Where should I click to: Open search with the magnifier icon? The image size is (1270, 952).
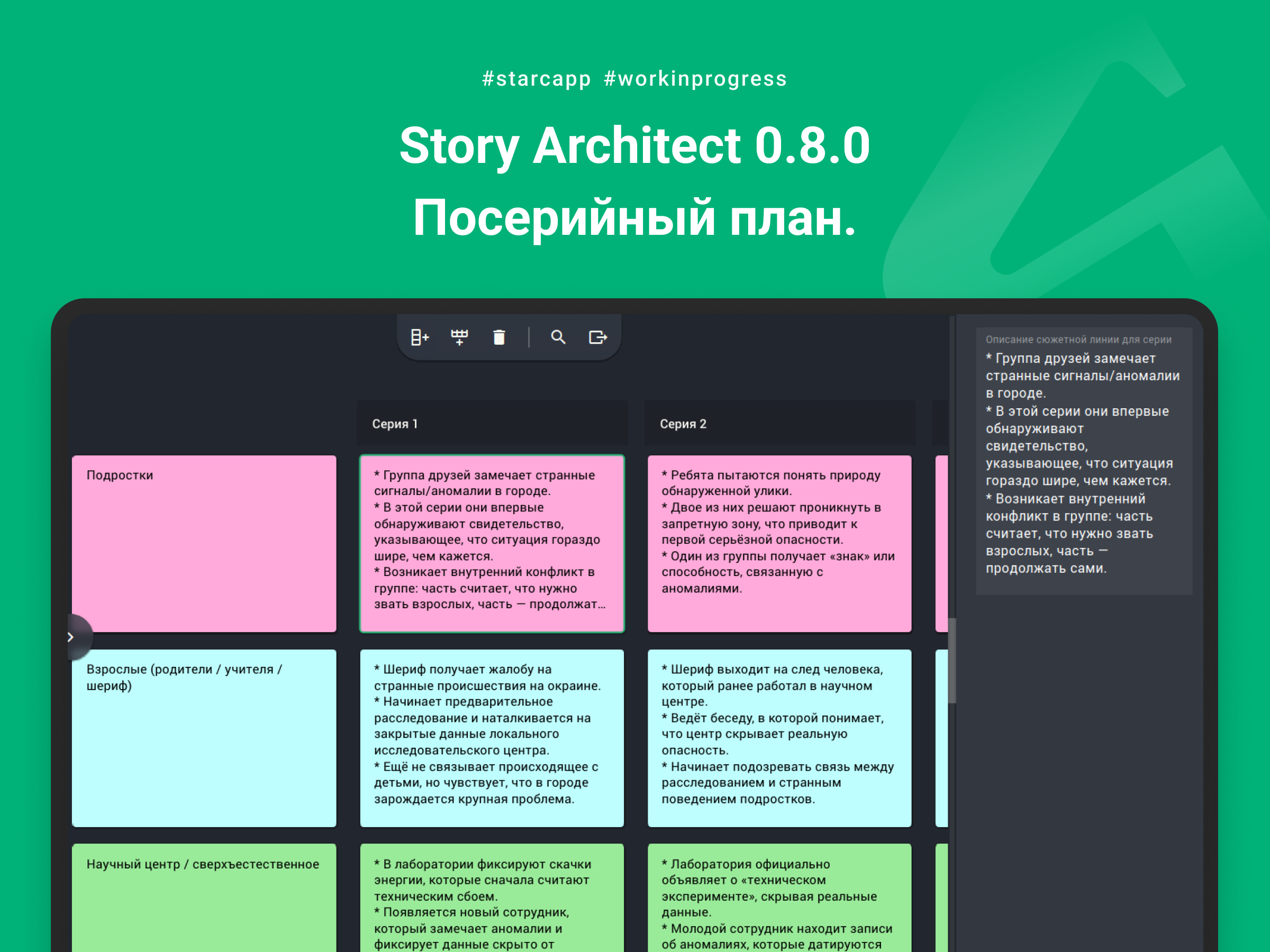pos(558,337)
